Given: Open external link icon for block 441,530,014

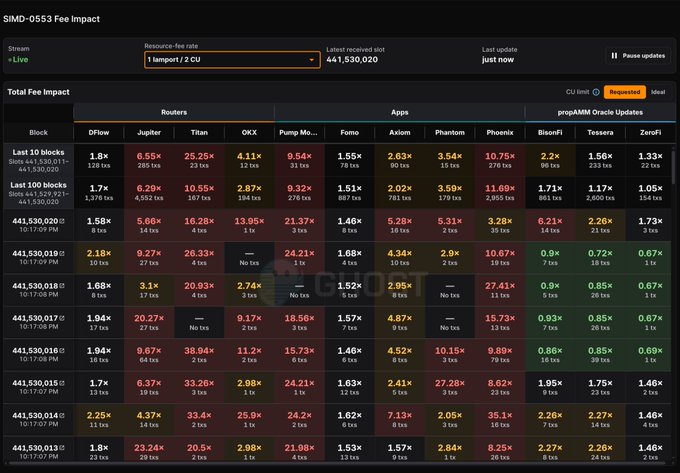Looking at the screenshot, I should (62, 415).
